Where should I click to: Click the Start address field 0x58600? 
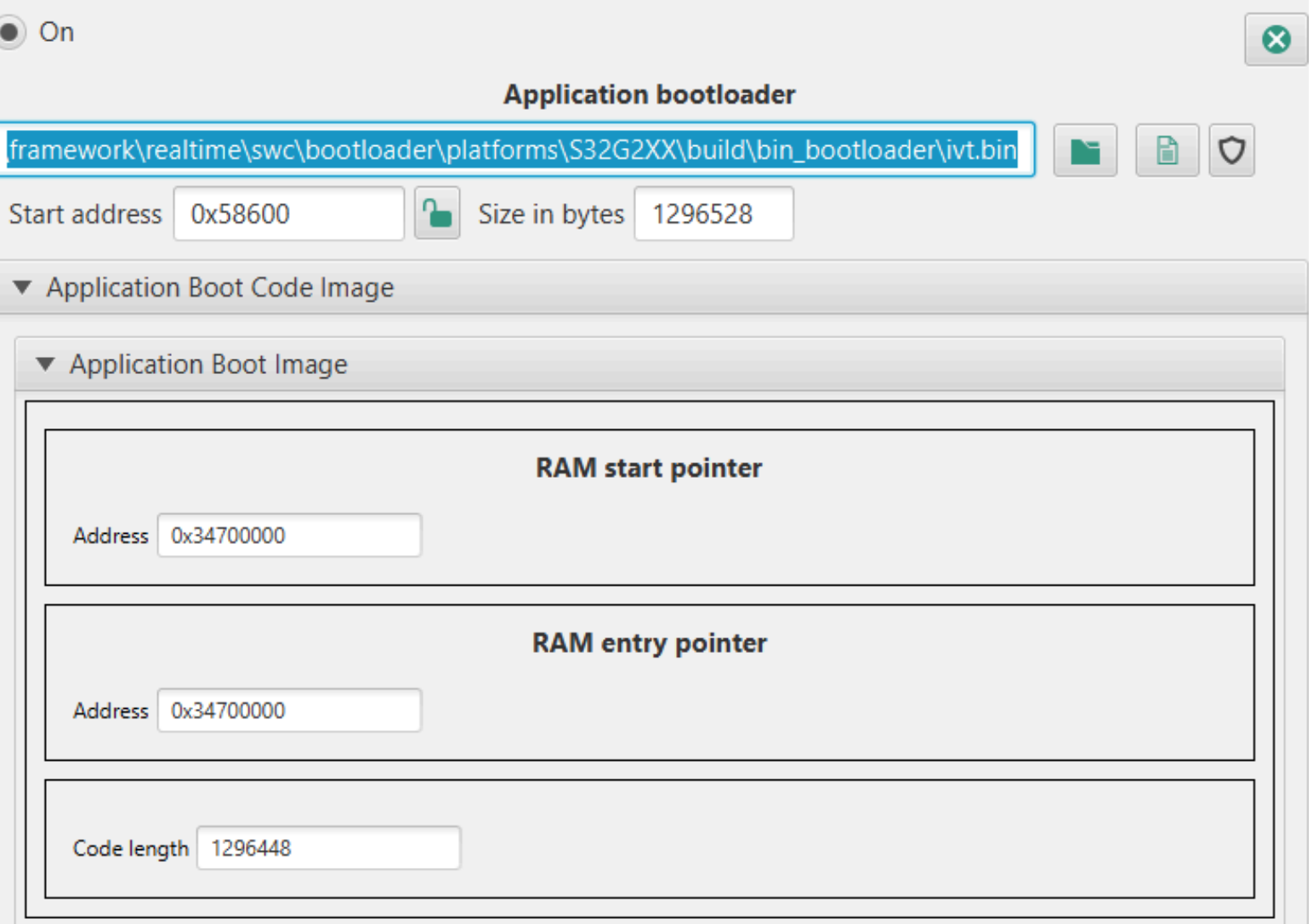click(289, 213)
